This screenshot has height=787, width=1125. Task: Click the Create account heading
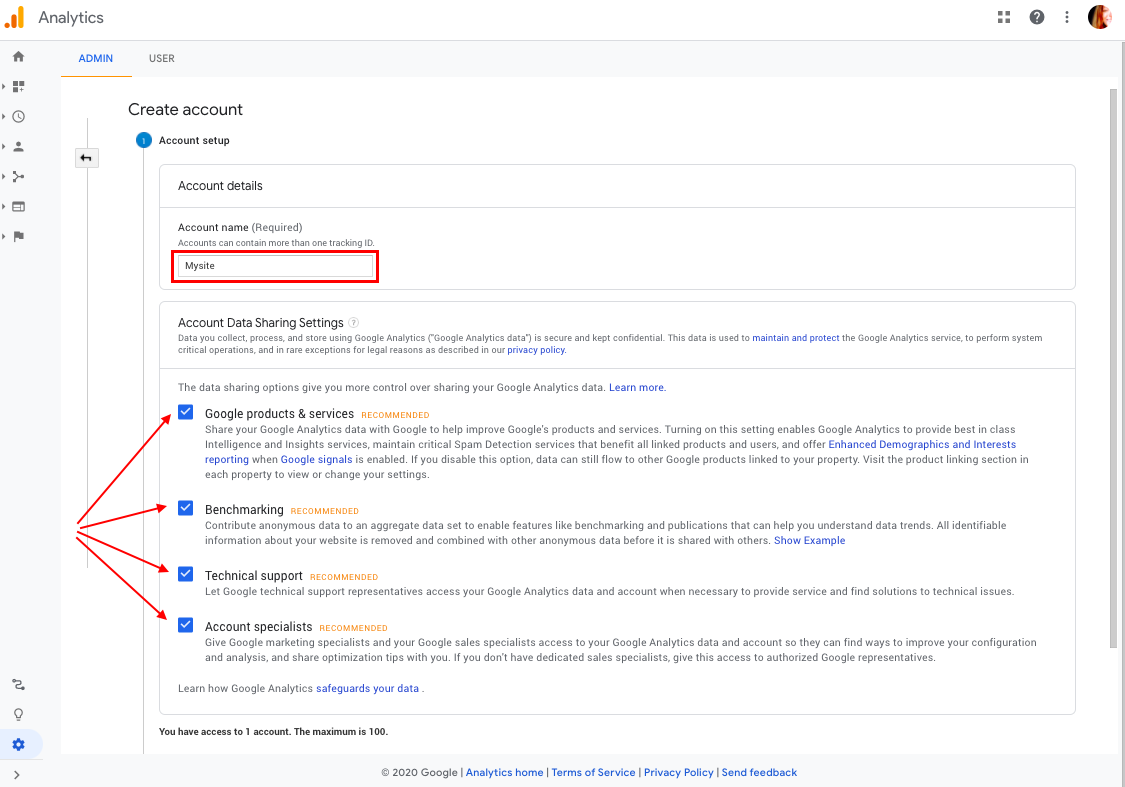point(185,110)
